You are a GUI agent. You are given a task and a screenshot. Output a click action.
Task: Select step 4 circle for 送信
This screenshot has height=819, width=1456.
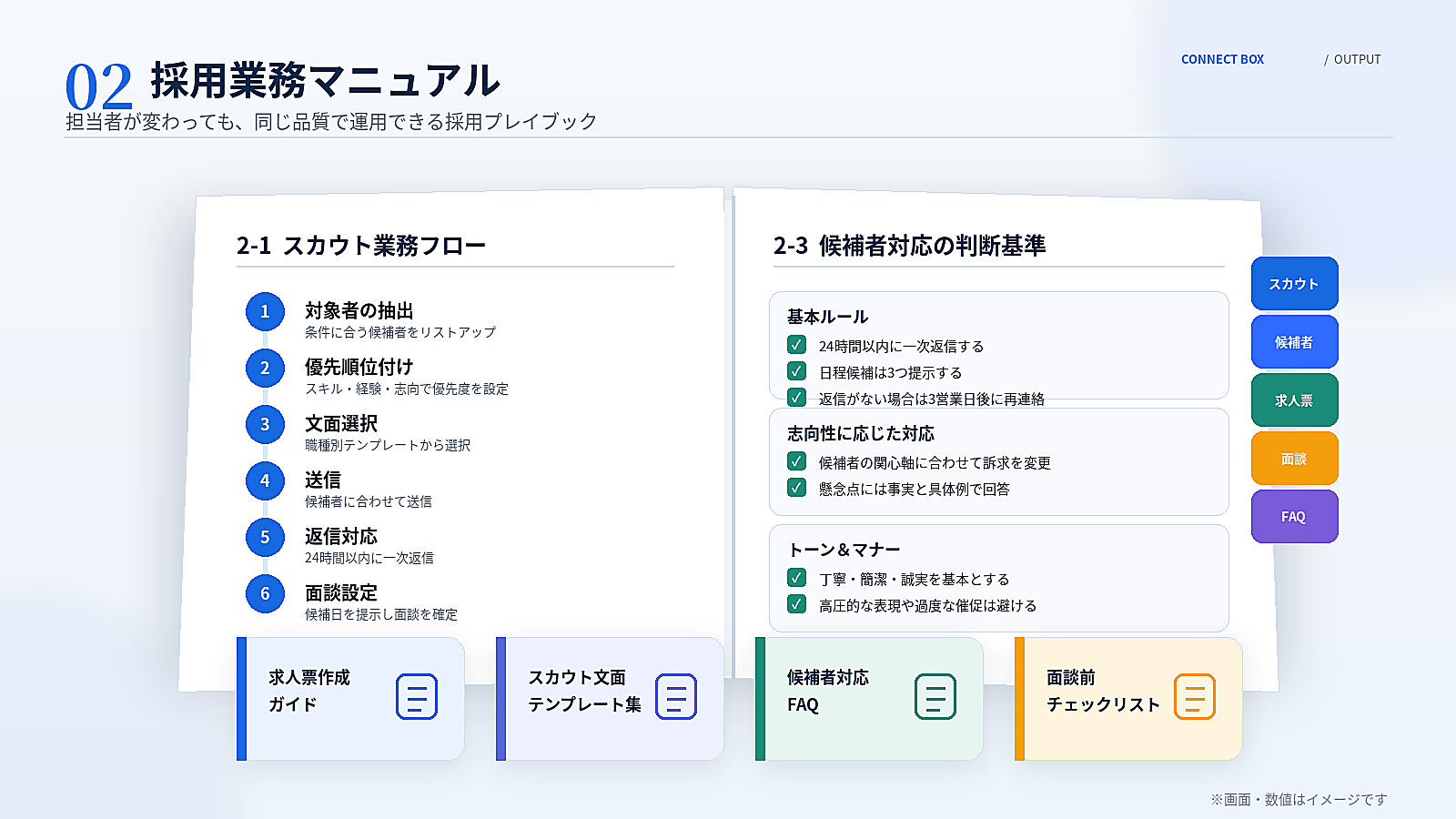click(x=265, y=480)
